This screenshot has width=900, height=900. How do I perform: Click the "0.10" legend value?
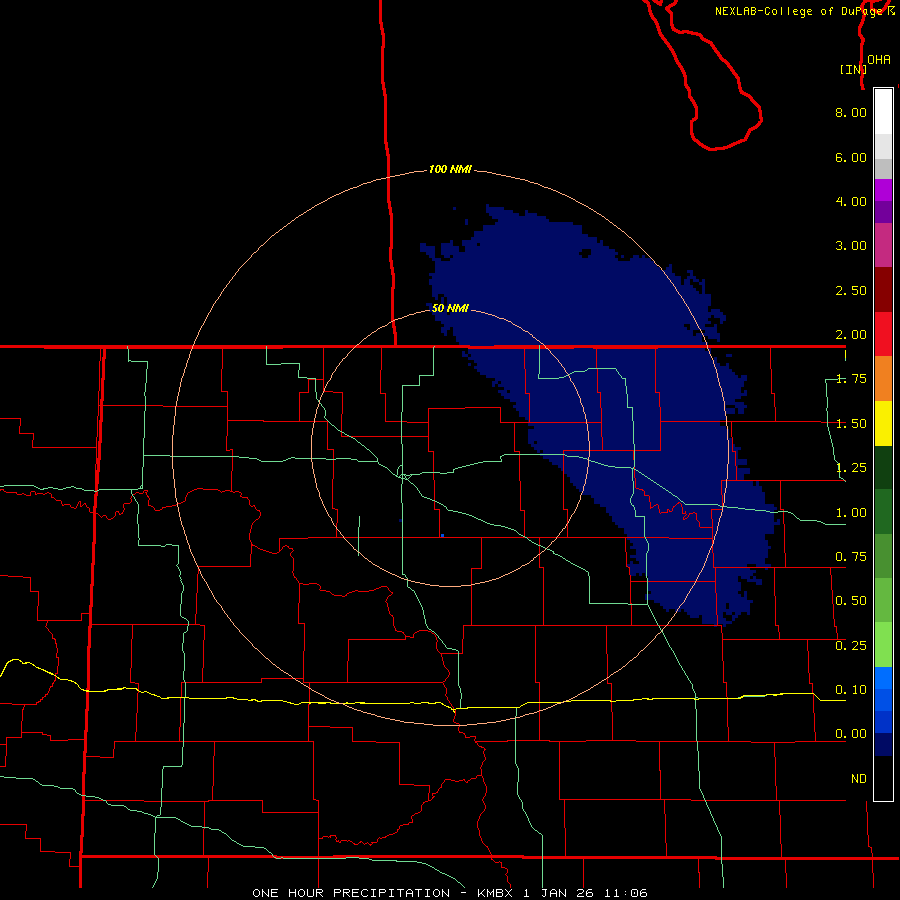coord(851,690)
